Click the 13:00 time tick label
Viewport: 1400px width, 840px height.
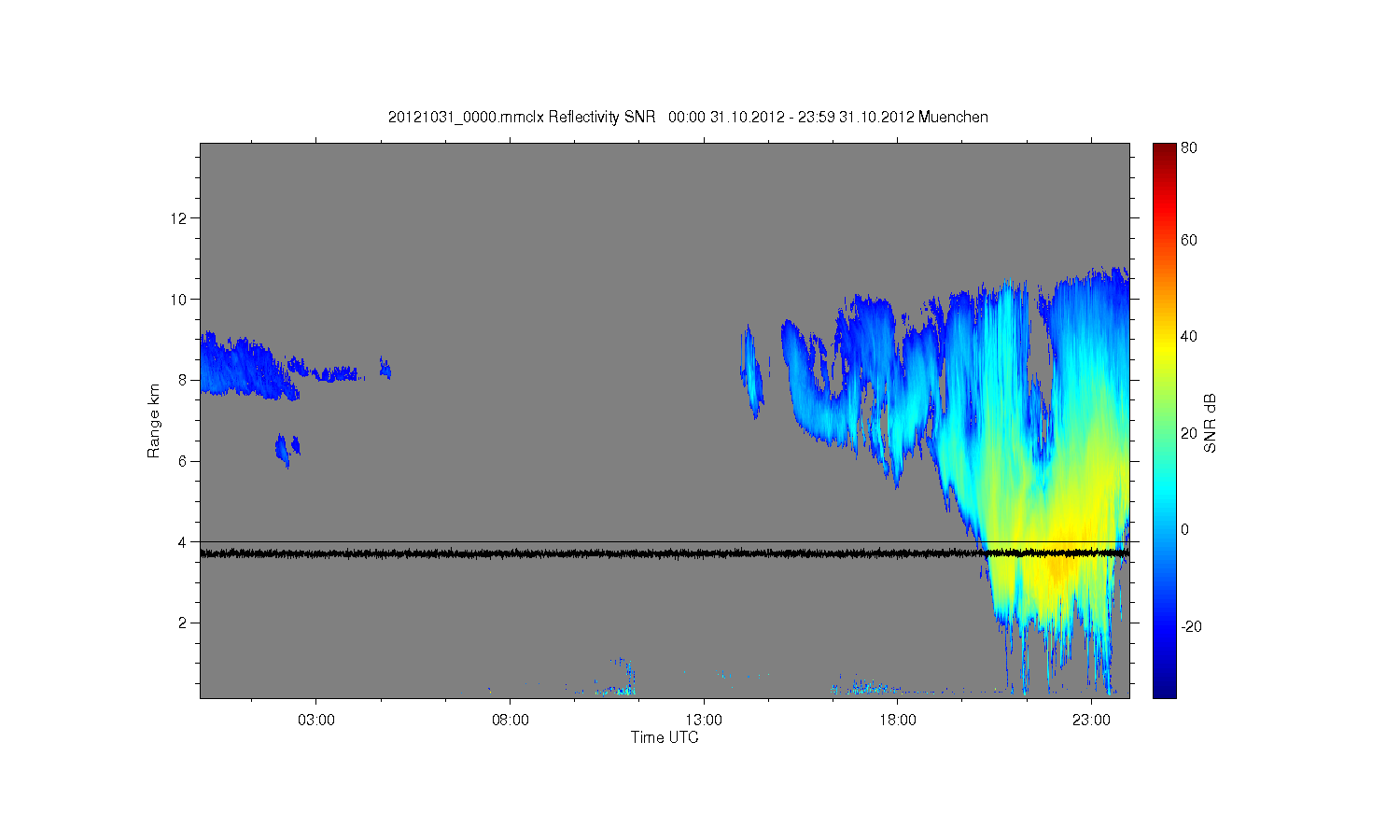click(x=704, y=721)
